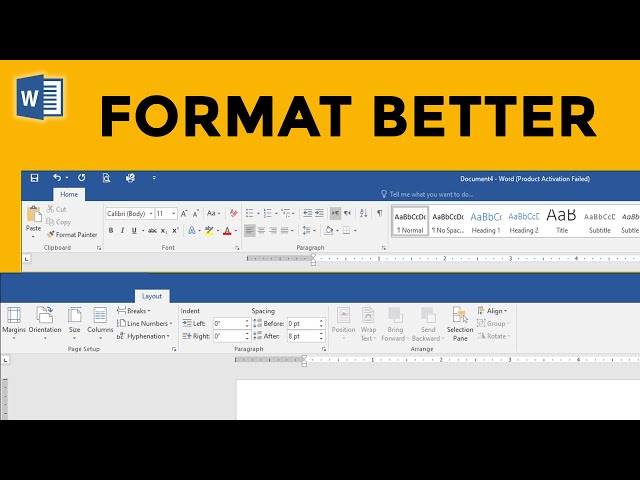Apply the Heading 1 style
Screen dimensions: 640x480
tap(486, 221)
